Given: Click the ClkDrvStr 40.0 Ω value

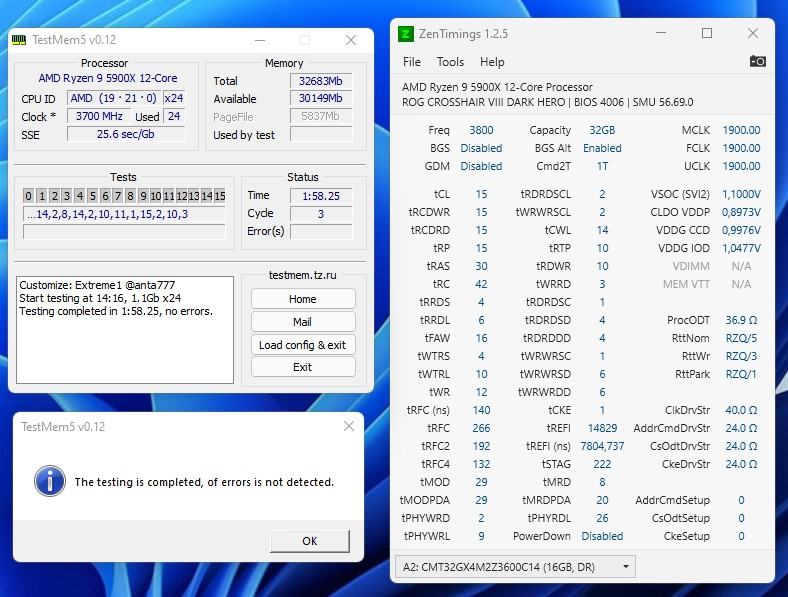Looking at the screenshot, I should point(741,410).
